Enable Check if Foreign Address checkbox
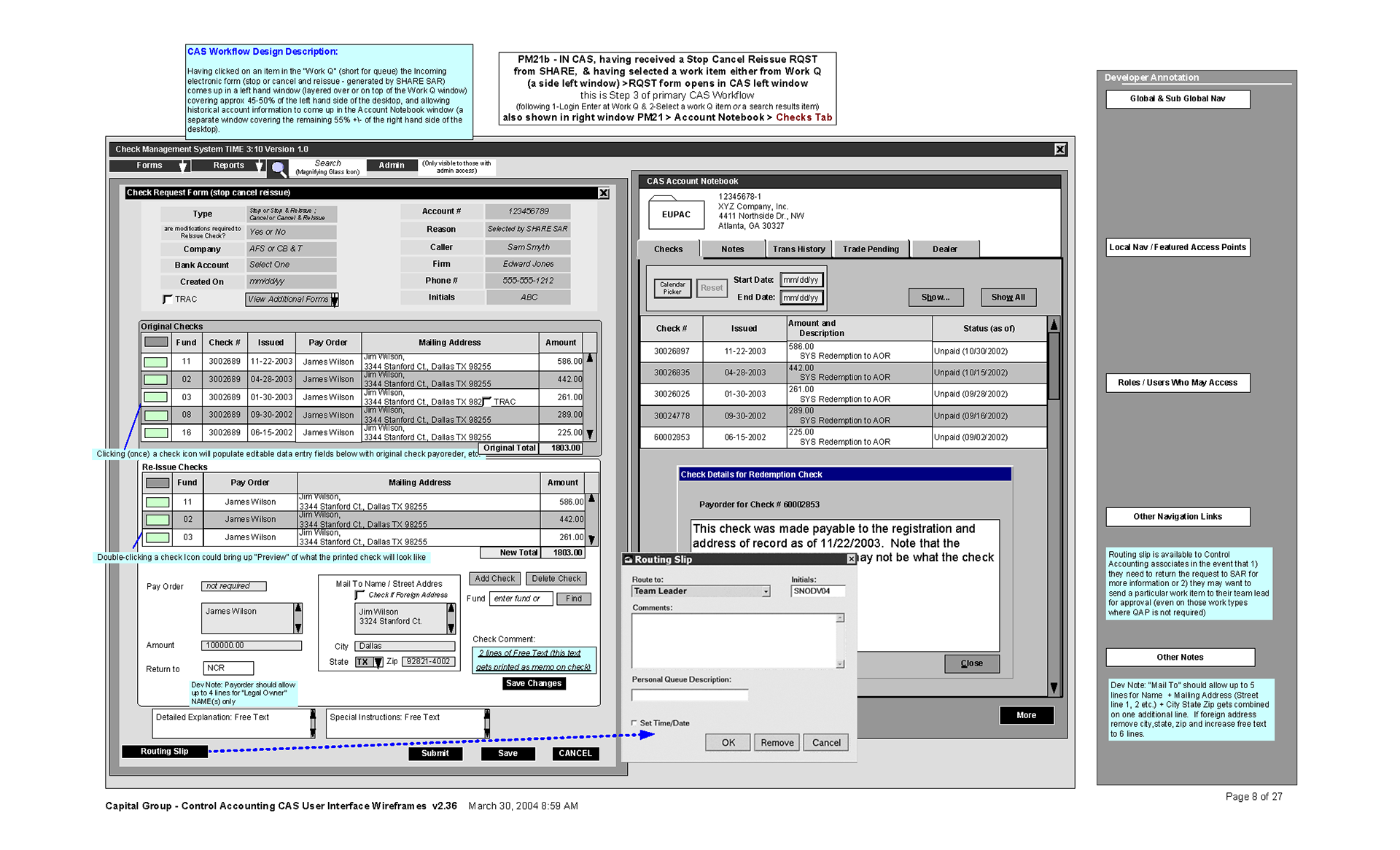 point(360,596)
